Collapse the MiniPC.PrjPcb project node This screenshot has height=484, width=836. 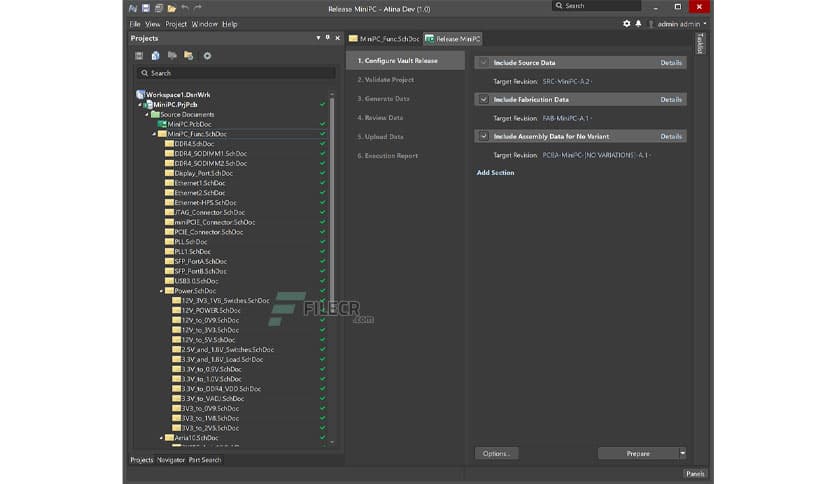click(140, 104)
